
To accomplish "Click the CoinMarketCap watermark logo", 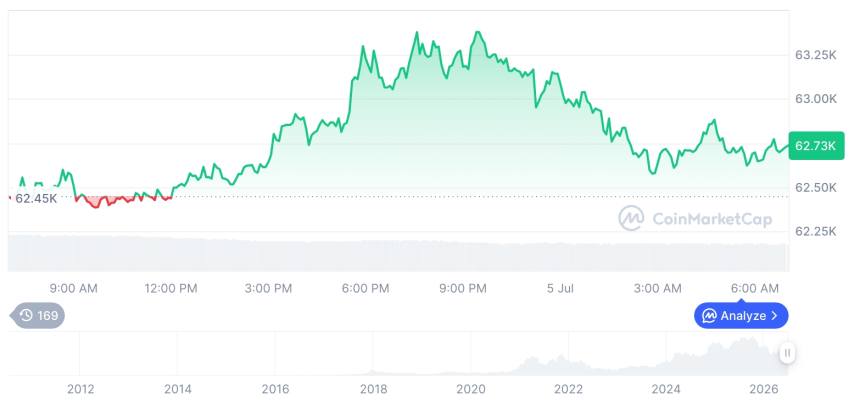I will coord(631,218).
